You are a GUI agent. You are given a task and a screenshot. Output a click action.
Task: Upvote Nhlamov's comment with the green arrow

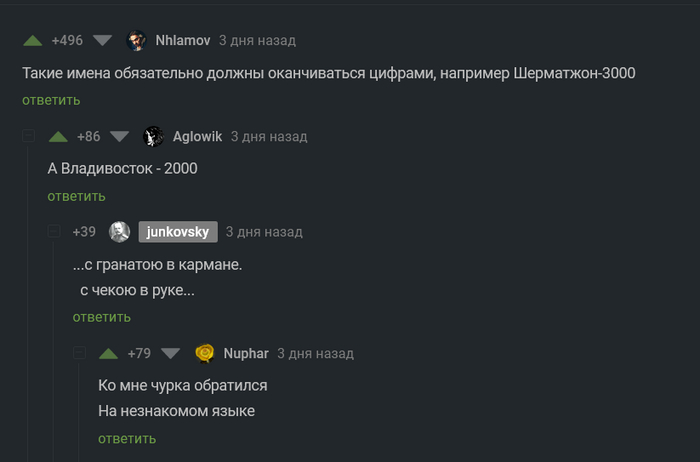(x=32, y=41)
